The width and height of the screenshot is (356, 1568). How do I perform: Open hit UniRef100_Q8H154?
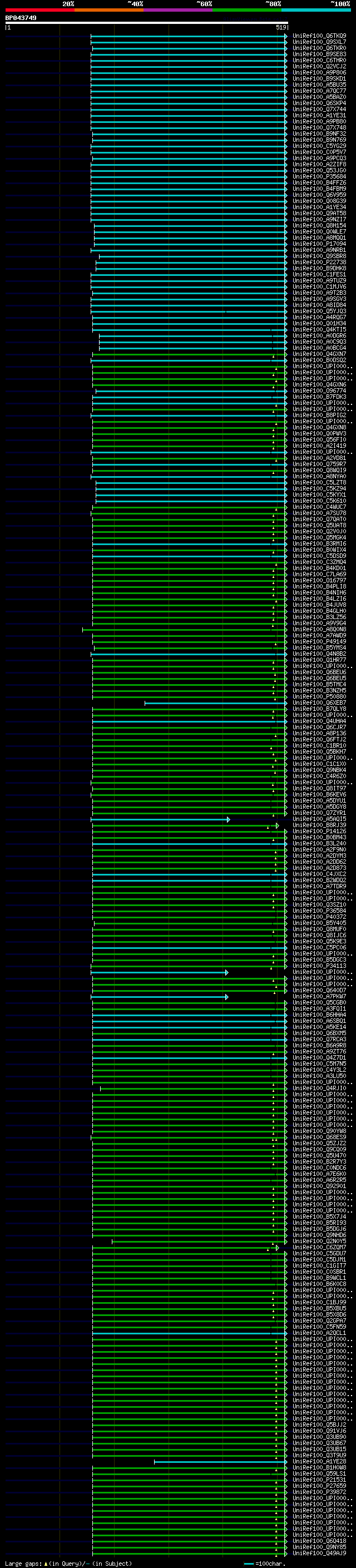[x=319, y=225]
